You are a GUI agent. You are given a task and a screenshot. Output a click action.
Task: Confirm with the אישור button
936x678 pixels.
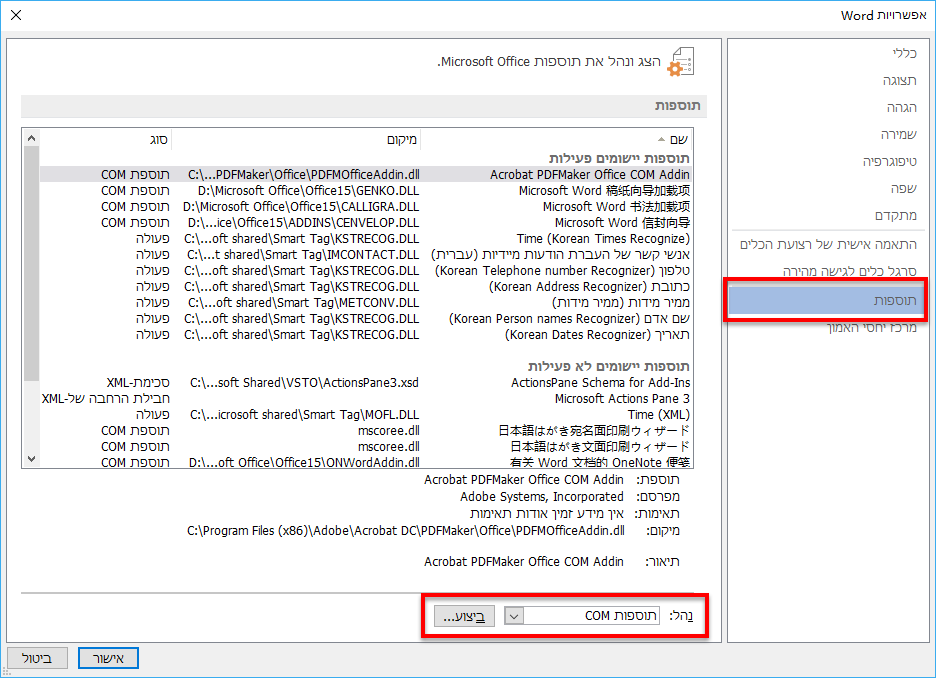click(x=108, y=658)
